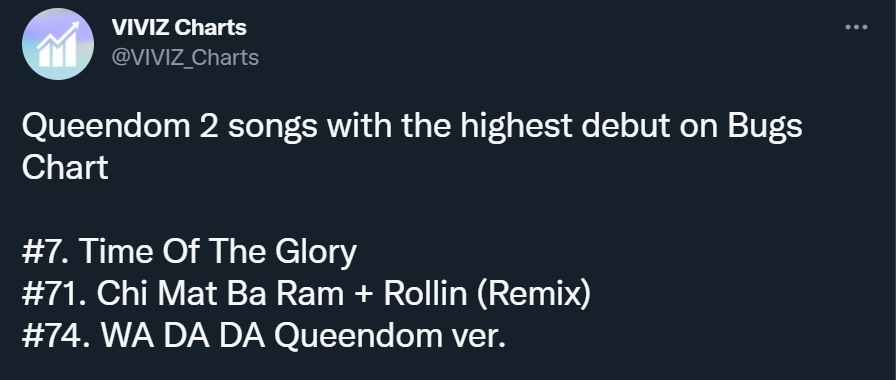Select the "#7. Time Of The Glory" line

(x=189, y=251)
